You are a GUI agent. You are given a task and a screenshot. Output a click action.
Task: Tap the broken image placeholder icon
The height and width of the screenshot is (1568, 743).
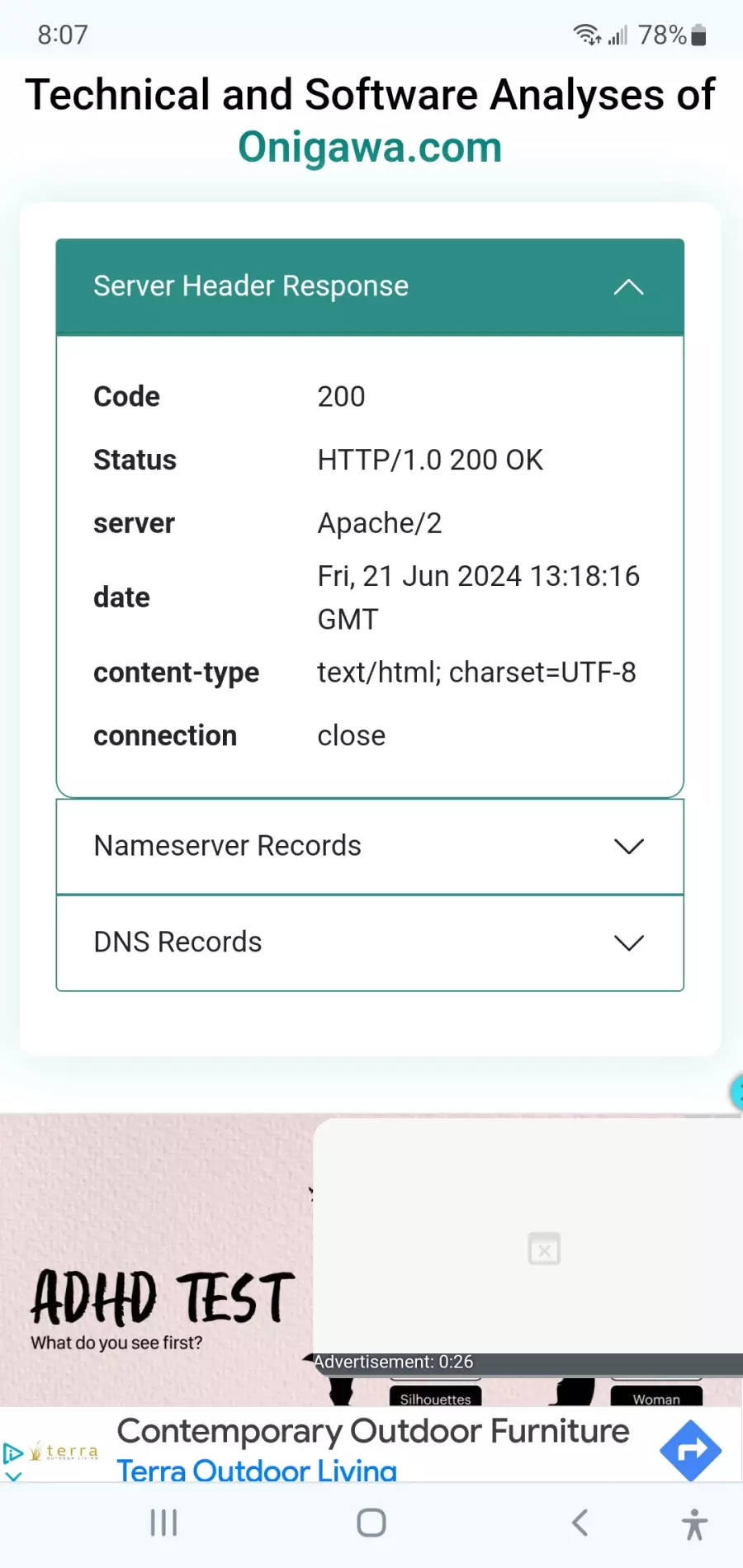(x=544, y=1249)
